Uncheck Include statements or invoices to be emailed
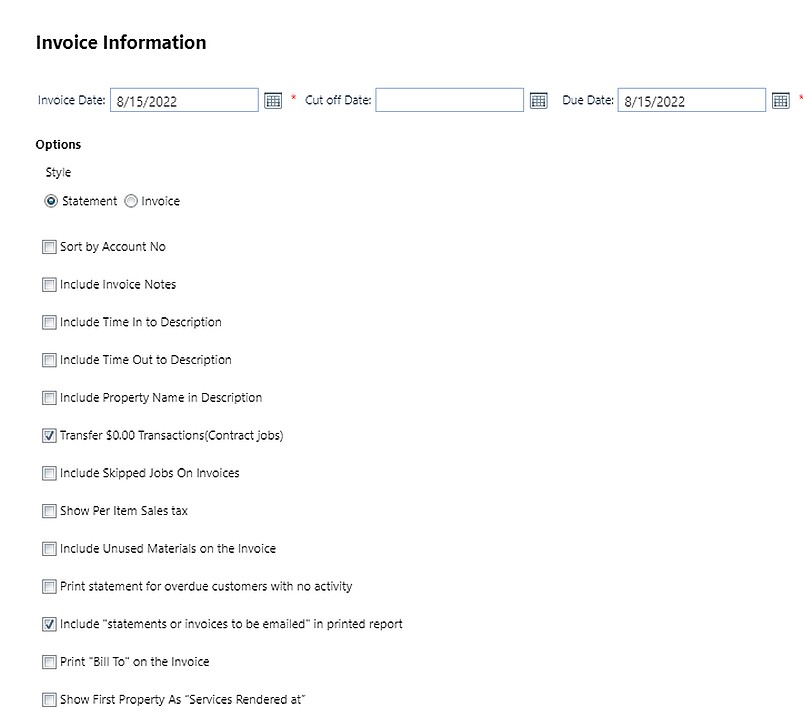The height and width of the screenshot is (717, 803). (49, 624)
